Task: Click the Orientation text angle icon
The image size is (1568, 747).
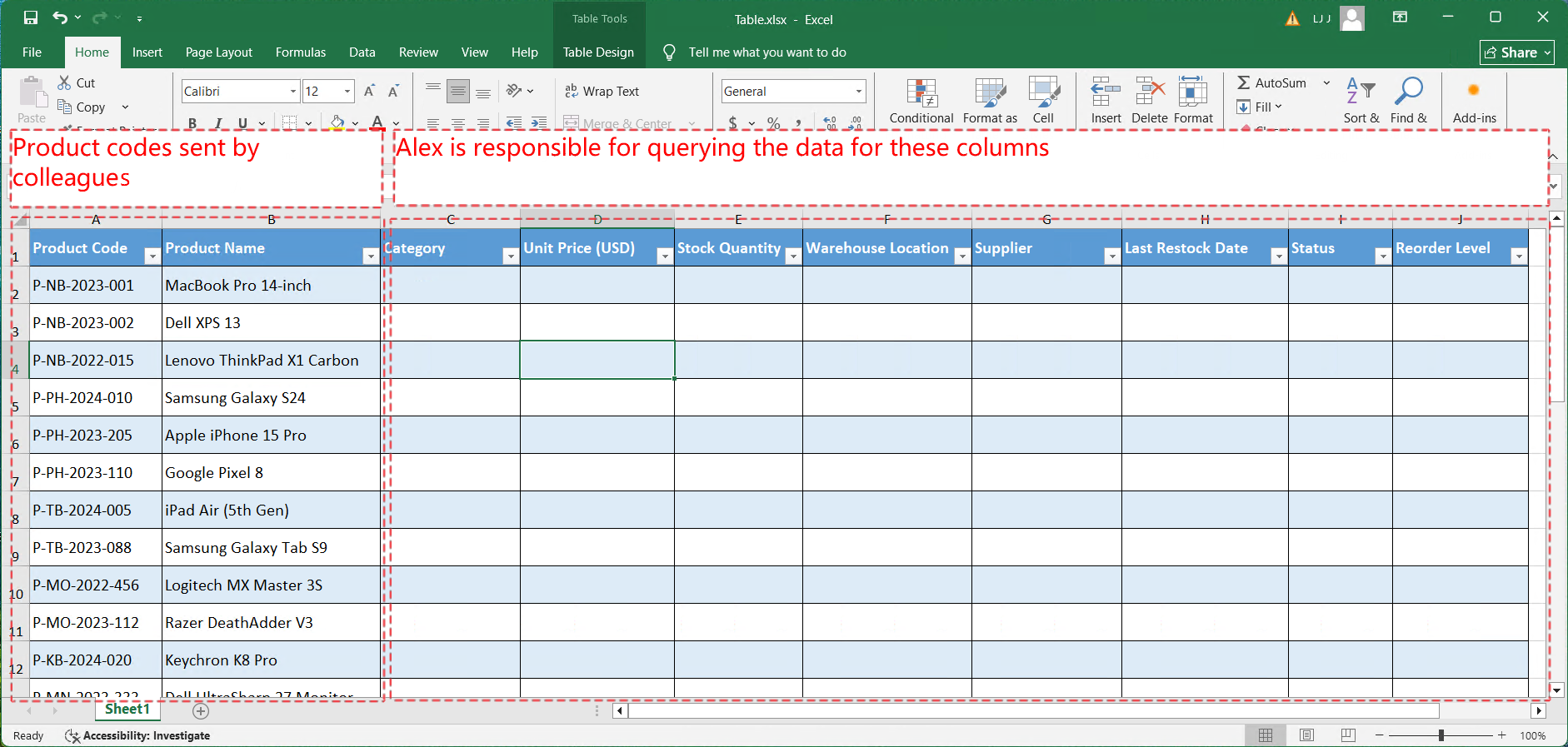Action: (x=514, y=91)
